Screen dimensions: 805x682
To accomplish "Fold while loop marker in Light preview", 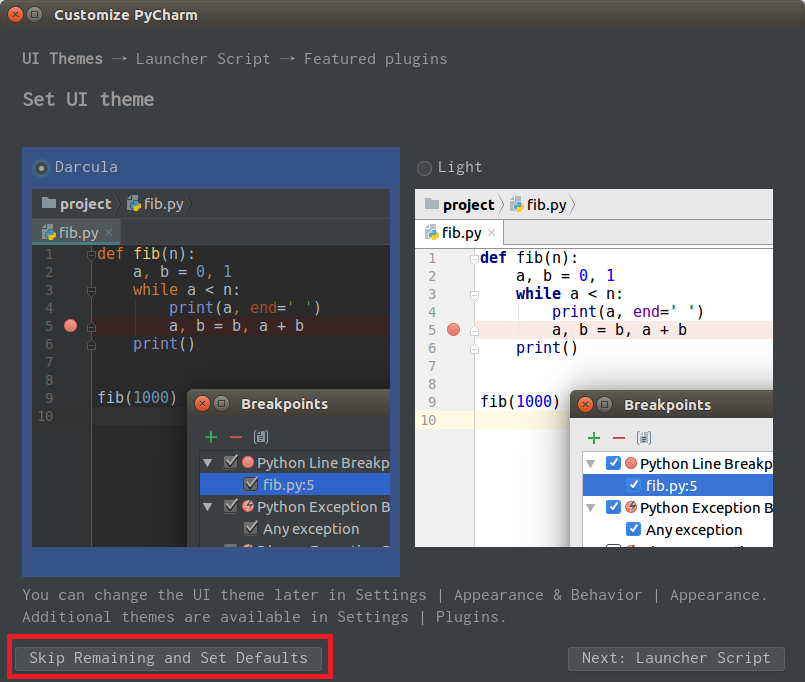I will tap(474, 295).
